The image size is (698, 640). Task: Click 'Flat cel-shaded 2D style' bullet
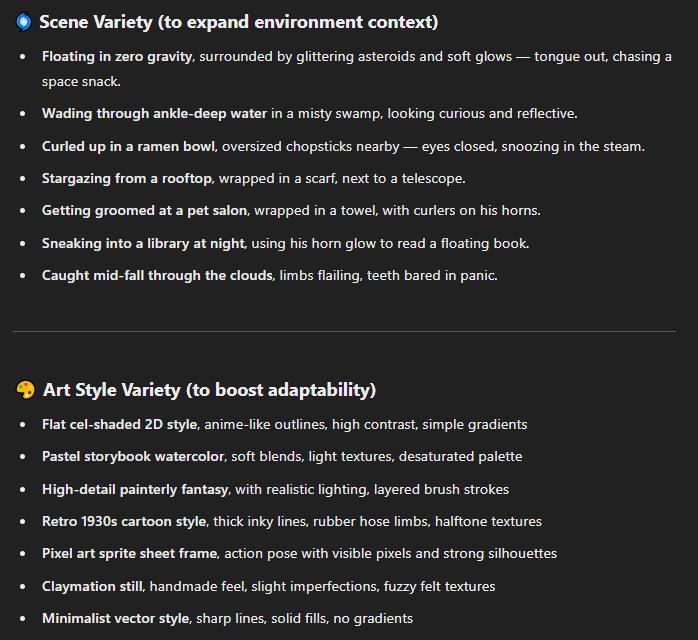pos(119,424)
